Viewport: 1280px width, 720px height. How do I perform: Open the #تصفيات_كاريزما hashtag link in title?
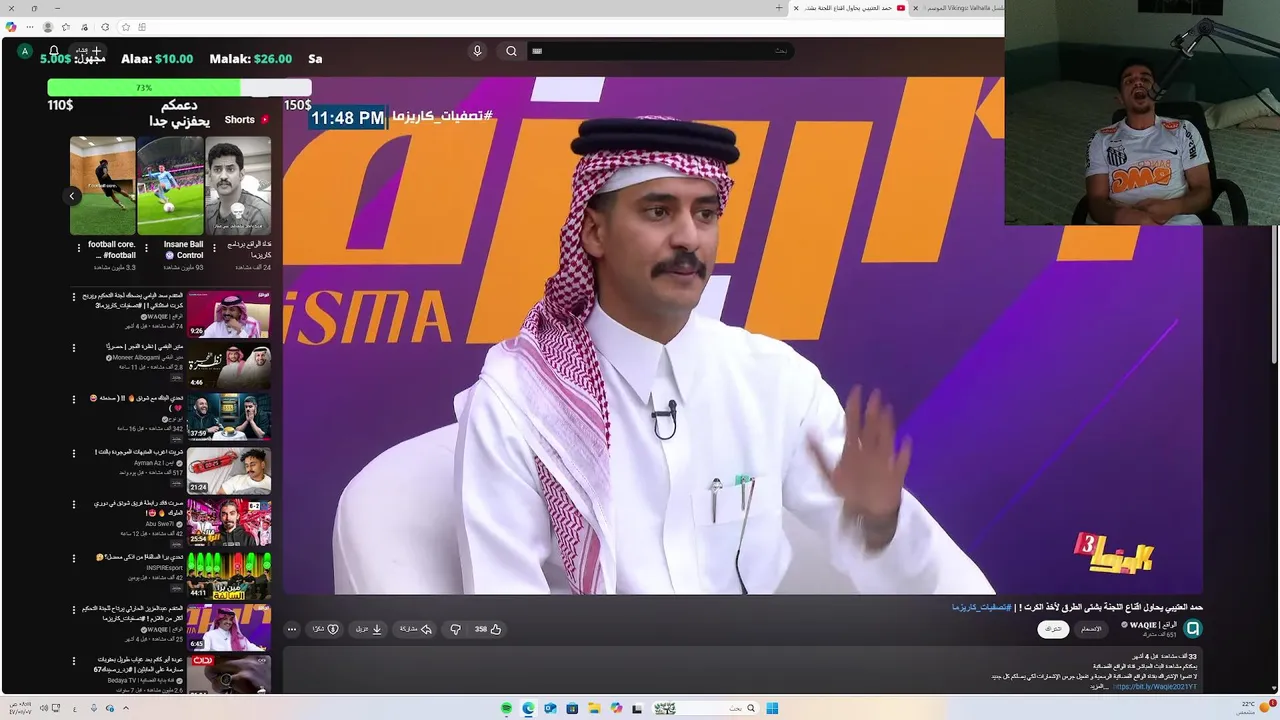981,607
